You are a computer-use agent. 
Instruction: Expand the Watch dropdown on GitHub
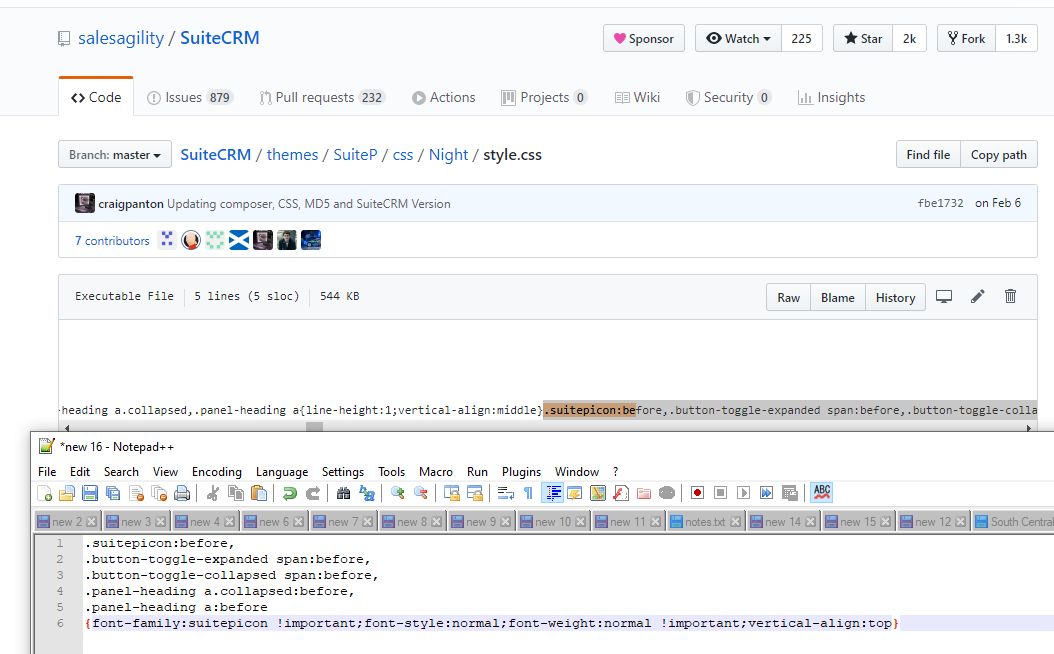(x=738, y=38)
